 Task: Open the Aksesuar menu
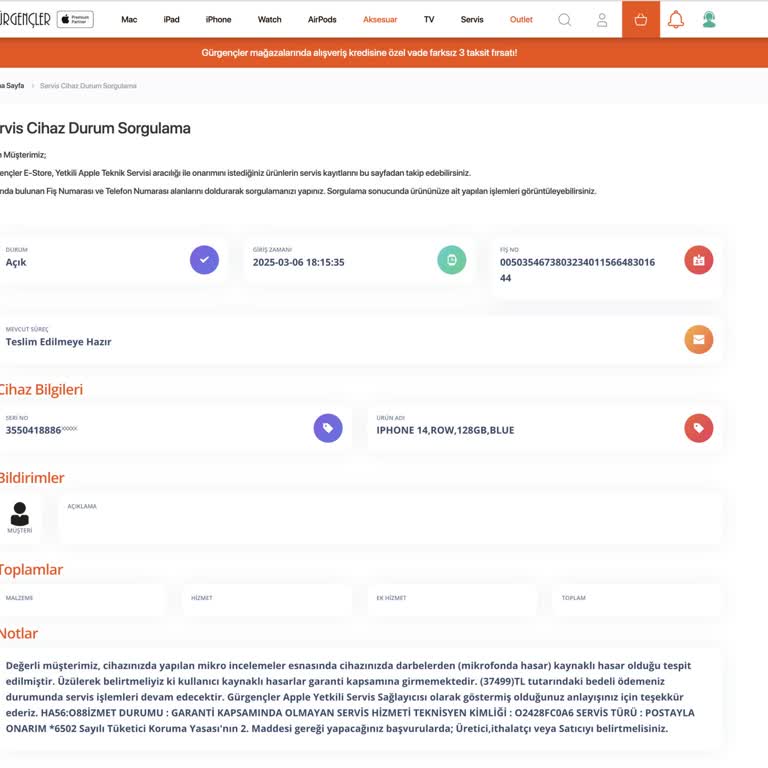[380, 20]
